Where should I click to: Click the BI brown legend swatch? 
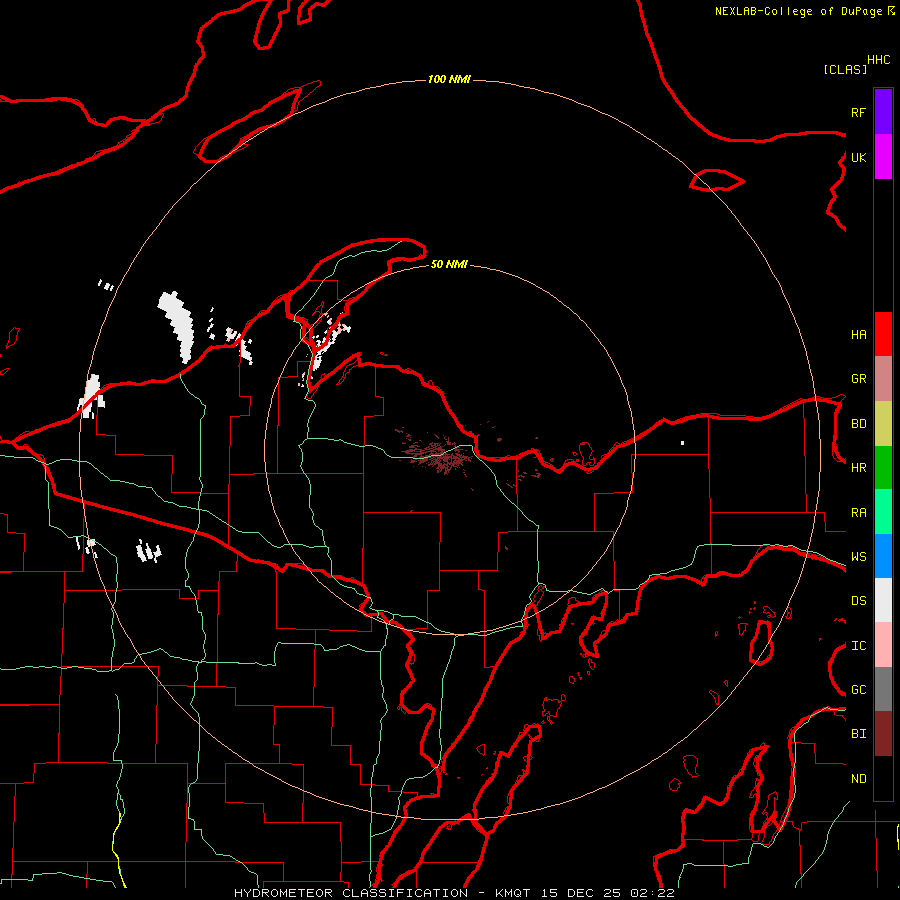click(883, 734)
